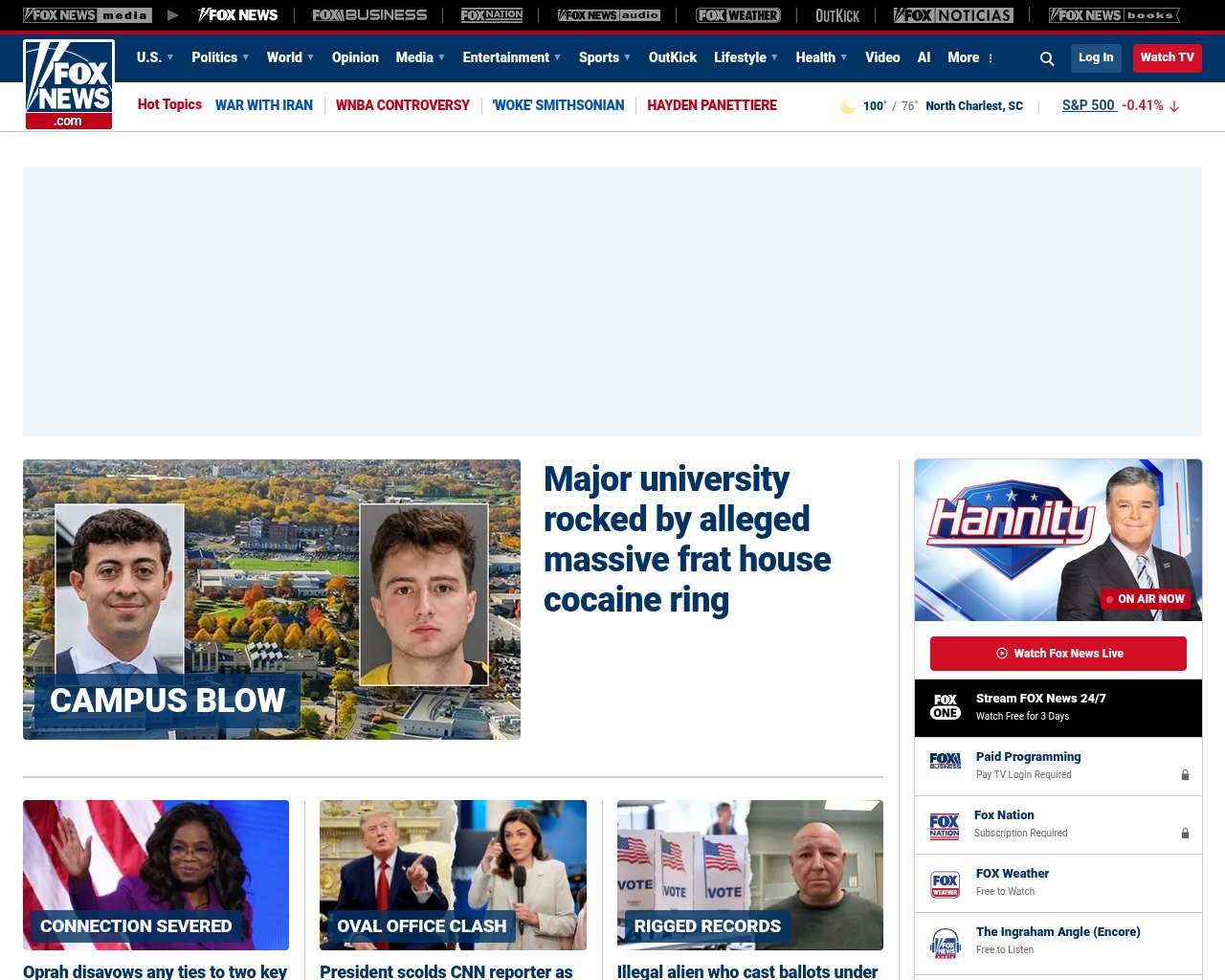The width and height of the screenshot is (1225, 980).
Task: Click the Fox One logo icon
Action: (x=946, y=707)
